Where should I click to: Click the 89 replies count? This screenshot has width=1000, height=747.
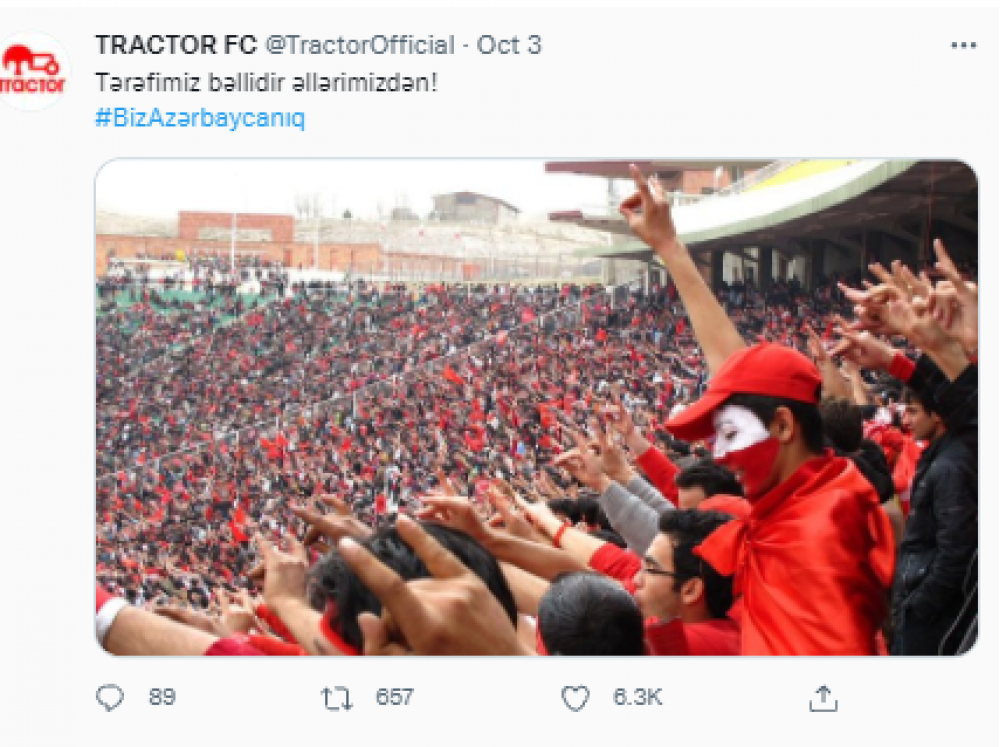[162, 697]
